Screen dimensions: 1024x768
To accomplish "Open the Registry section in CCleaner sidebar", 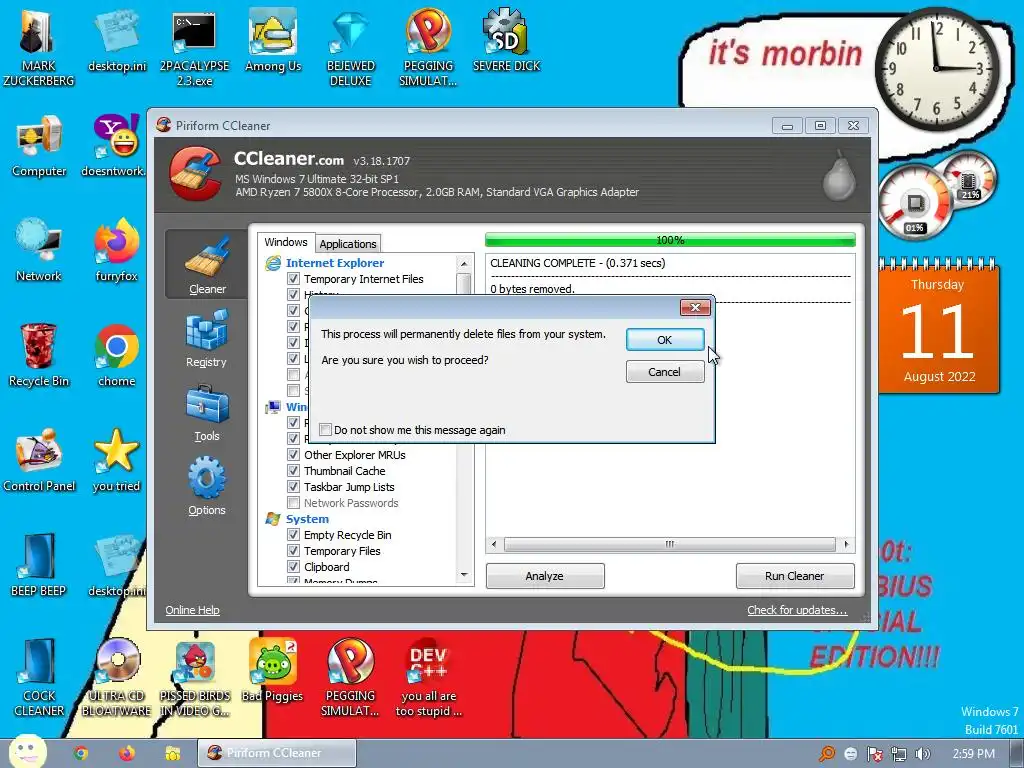I will coord(206,338).
